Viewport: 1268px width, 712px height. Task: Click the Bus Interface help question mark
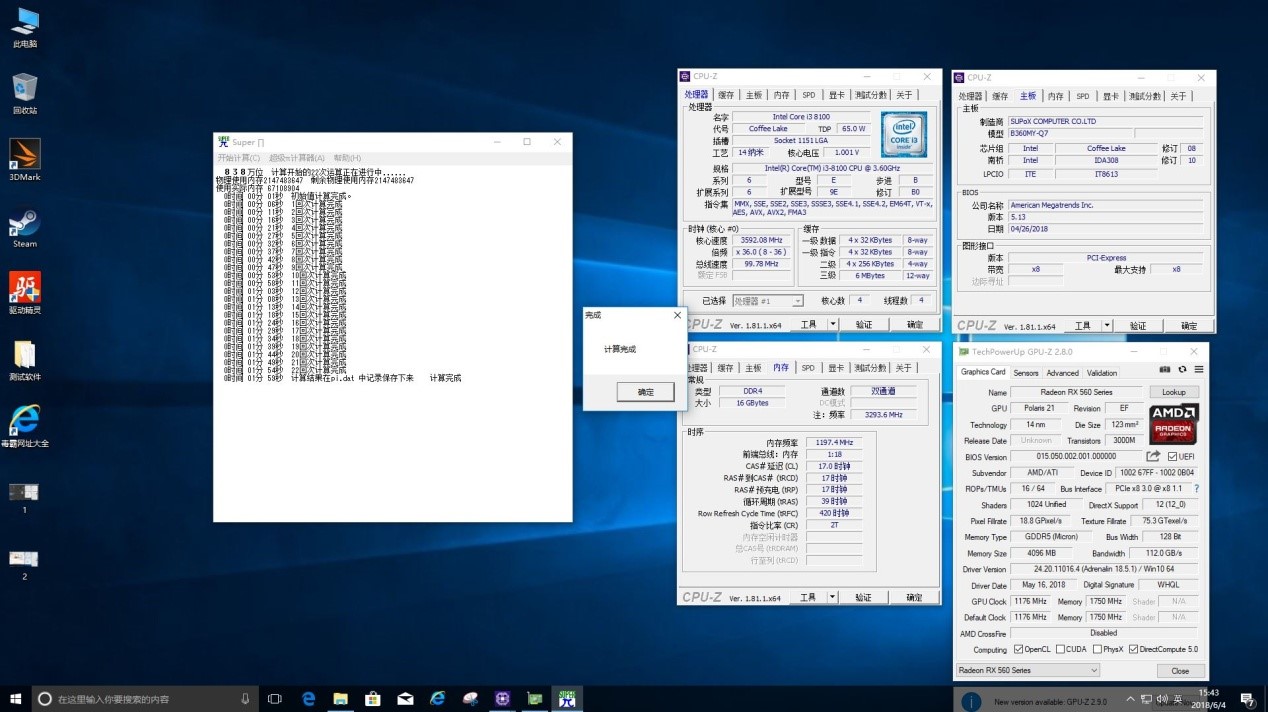(1197, 488)
